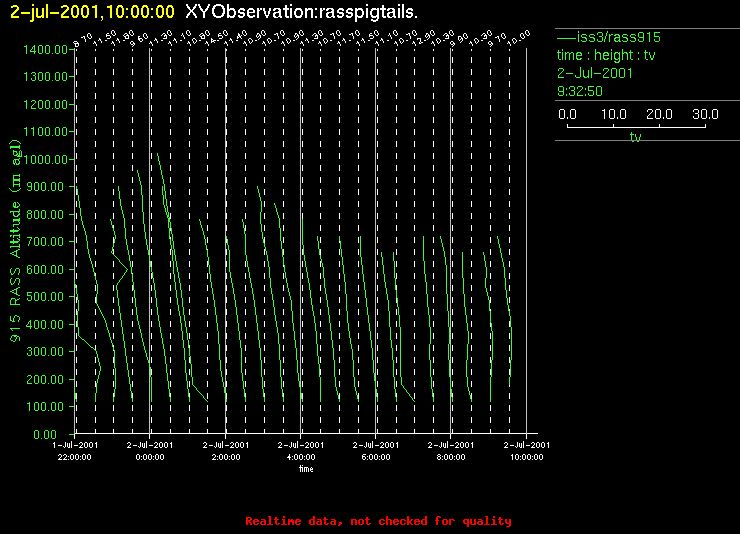Click the '1000.00' altitude axis label
The width and height of the screenshot is (740, 534).
coord(45,159)
